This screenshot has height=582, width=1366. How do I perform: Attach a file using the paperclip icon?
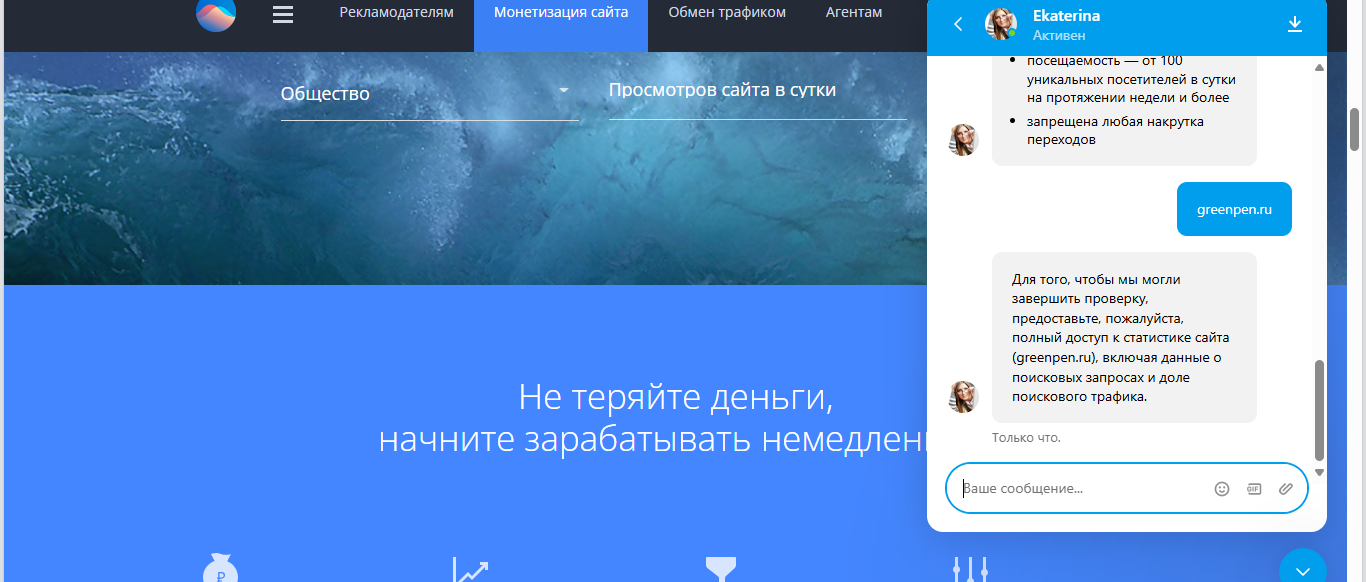[1286, 488]
